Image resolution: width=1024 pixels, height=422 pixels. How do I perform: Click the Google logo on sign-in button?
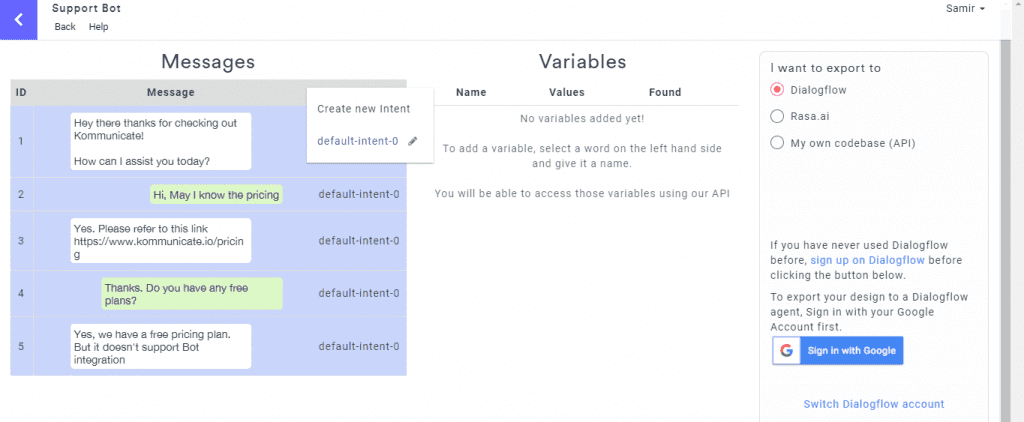pyautogui.click(x=786, y=351)
